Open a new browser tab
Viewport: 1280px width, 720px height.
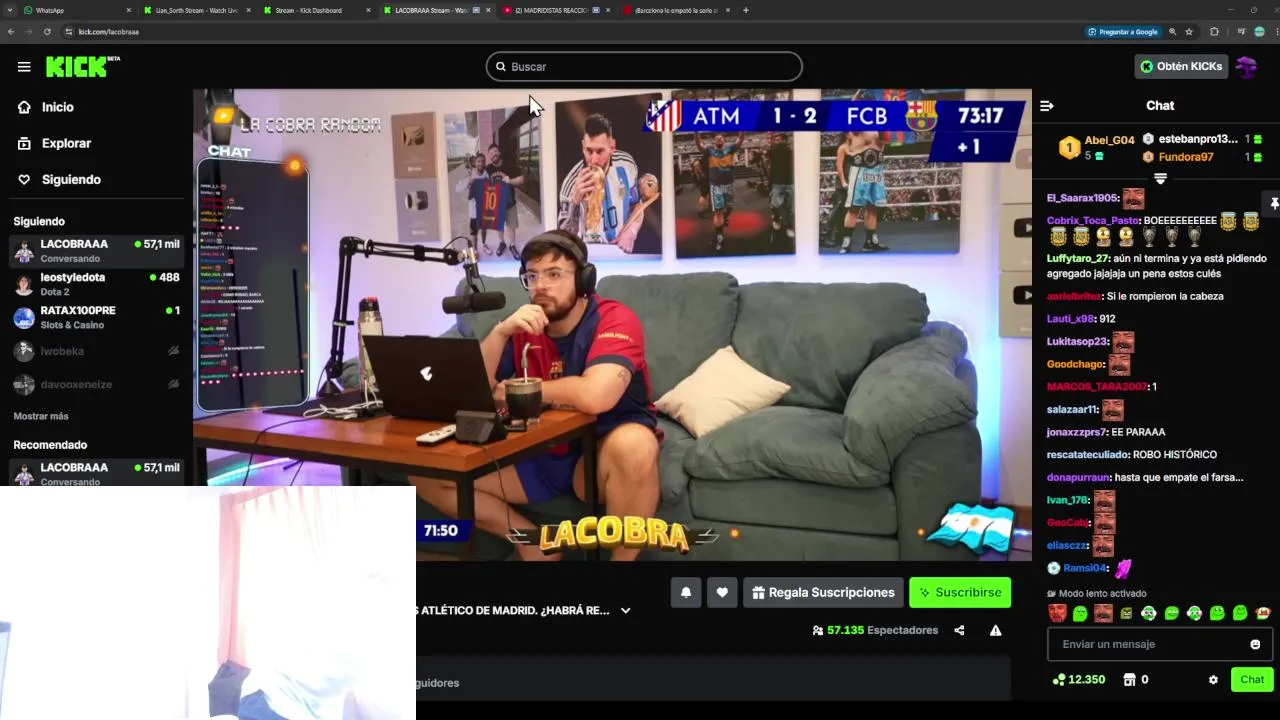click(x=745, y=10)
